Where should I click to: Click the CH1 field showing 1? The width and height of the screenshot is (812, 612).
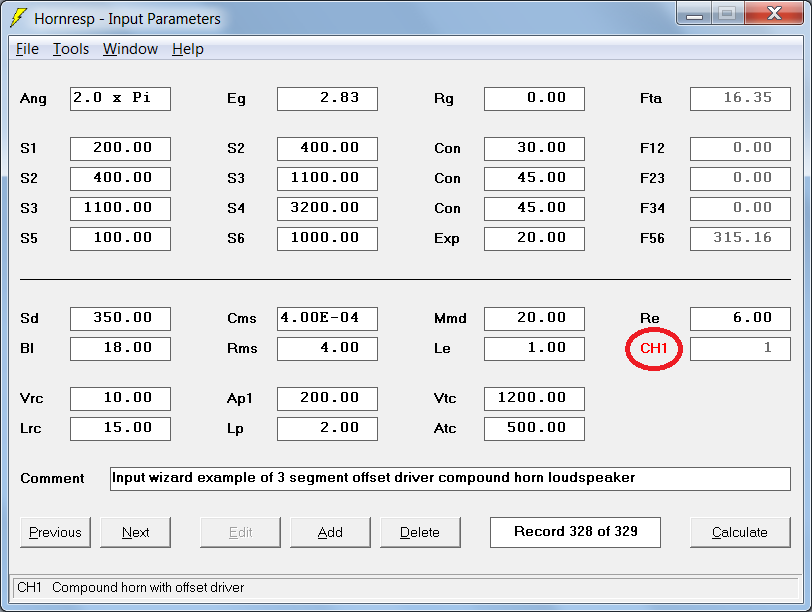click(741, 349)
